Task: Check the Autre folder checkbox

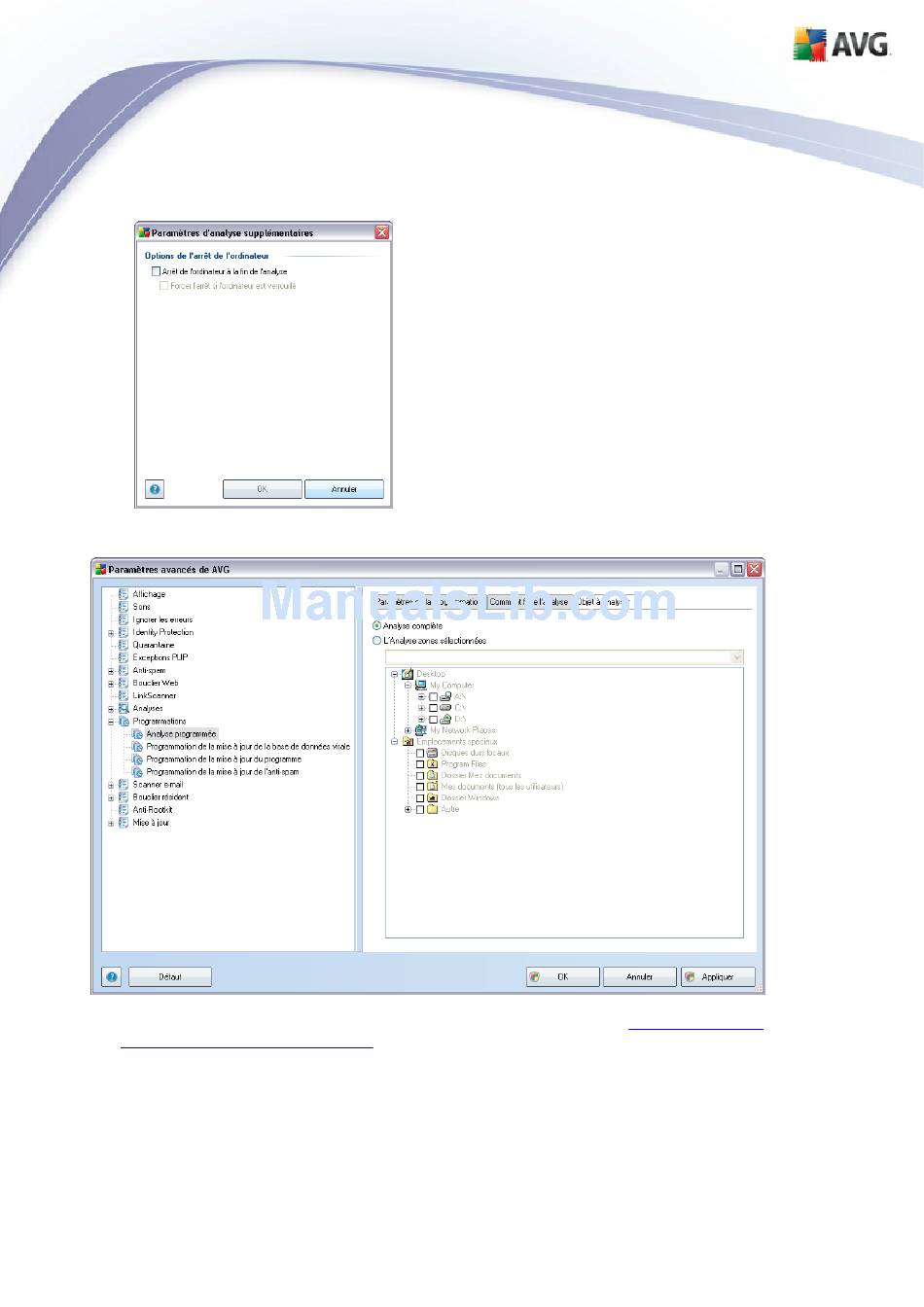Action: coord(420,809)
